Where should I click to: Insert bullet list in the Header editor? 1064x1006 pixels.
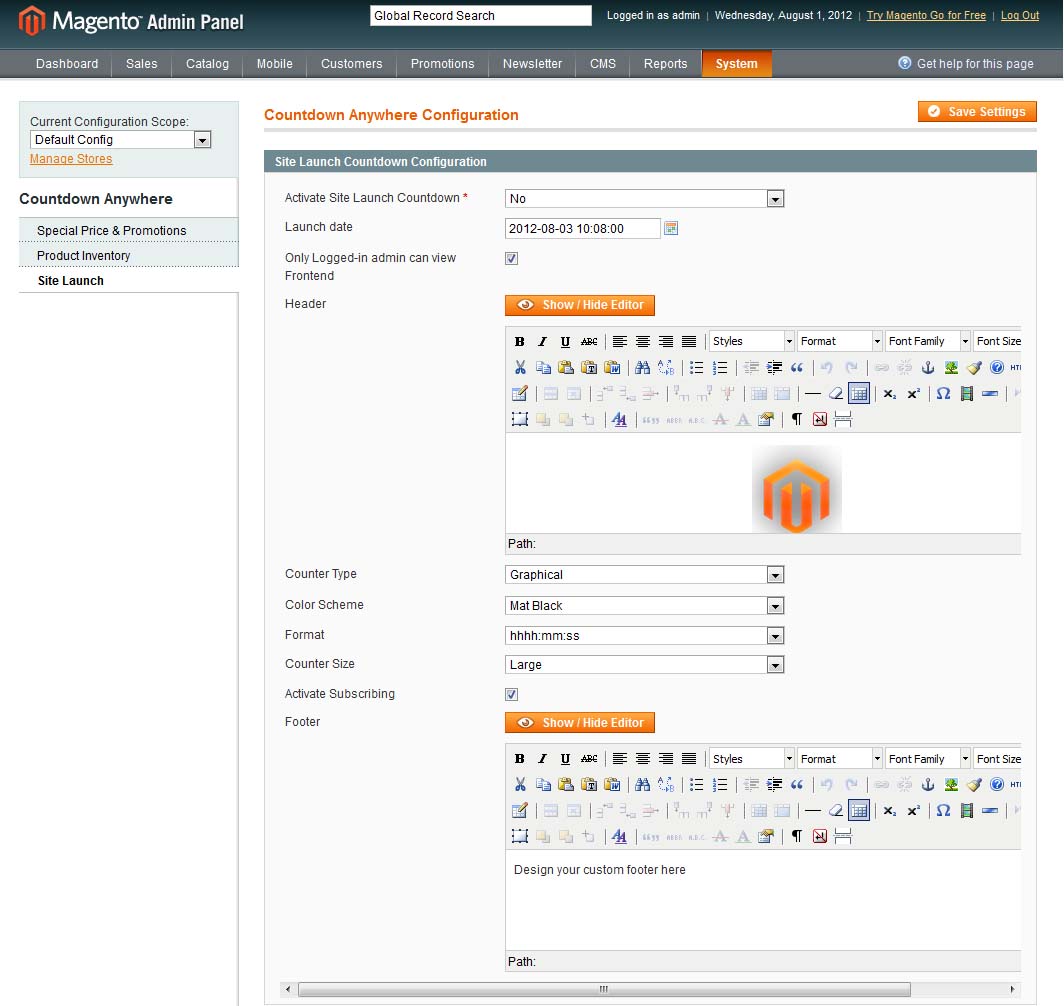(696, 368)
